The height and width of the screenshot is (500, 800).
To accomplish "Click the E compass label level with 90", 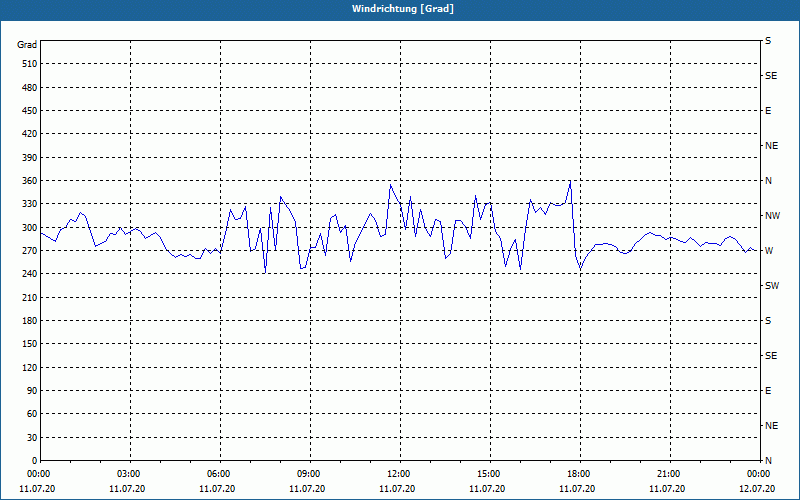I will click(768, 391).
